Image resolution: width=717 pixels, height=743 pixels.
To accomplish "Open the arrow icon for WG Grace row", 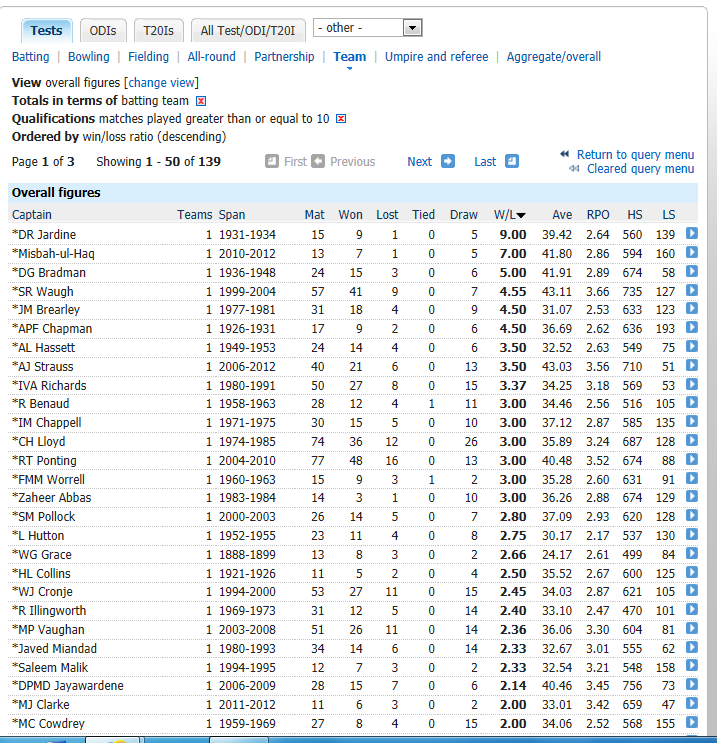I will 692,553.
